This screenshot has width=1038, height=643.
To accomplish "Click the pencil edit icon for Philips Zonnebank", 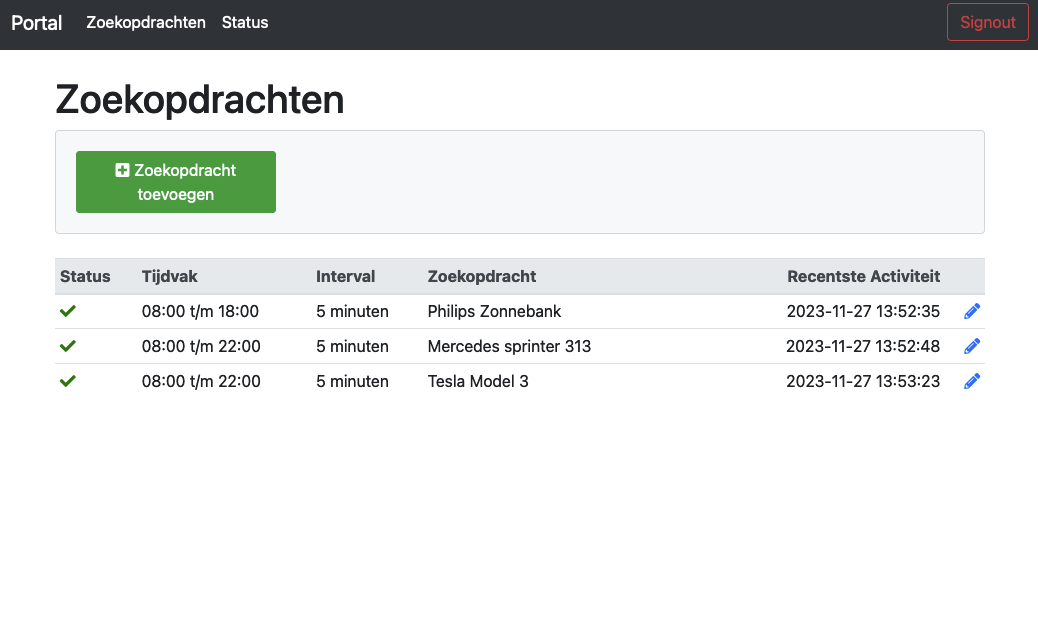I will point(972,312).
